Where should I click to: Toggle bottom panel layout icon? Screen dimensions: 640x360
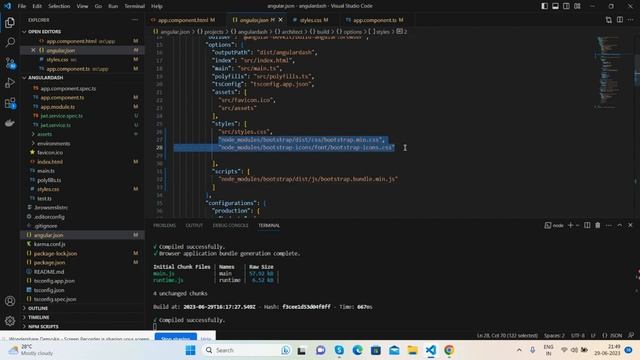click(556, 6)
